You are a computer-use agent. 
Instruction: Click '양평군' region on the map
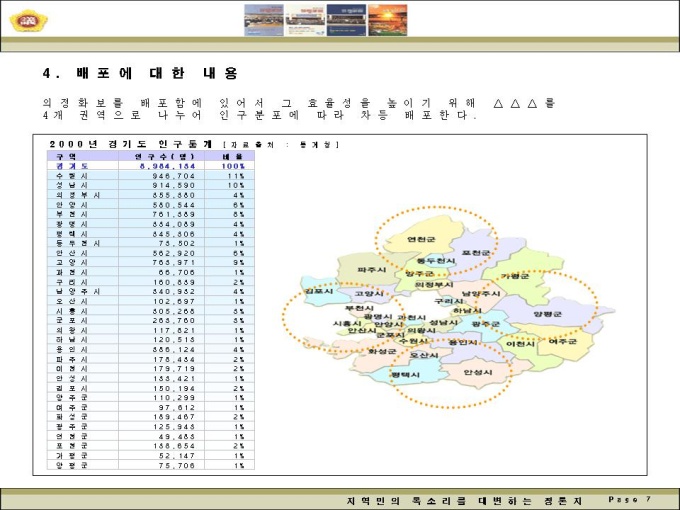pyautogui.click(x=548, y=314)
